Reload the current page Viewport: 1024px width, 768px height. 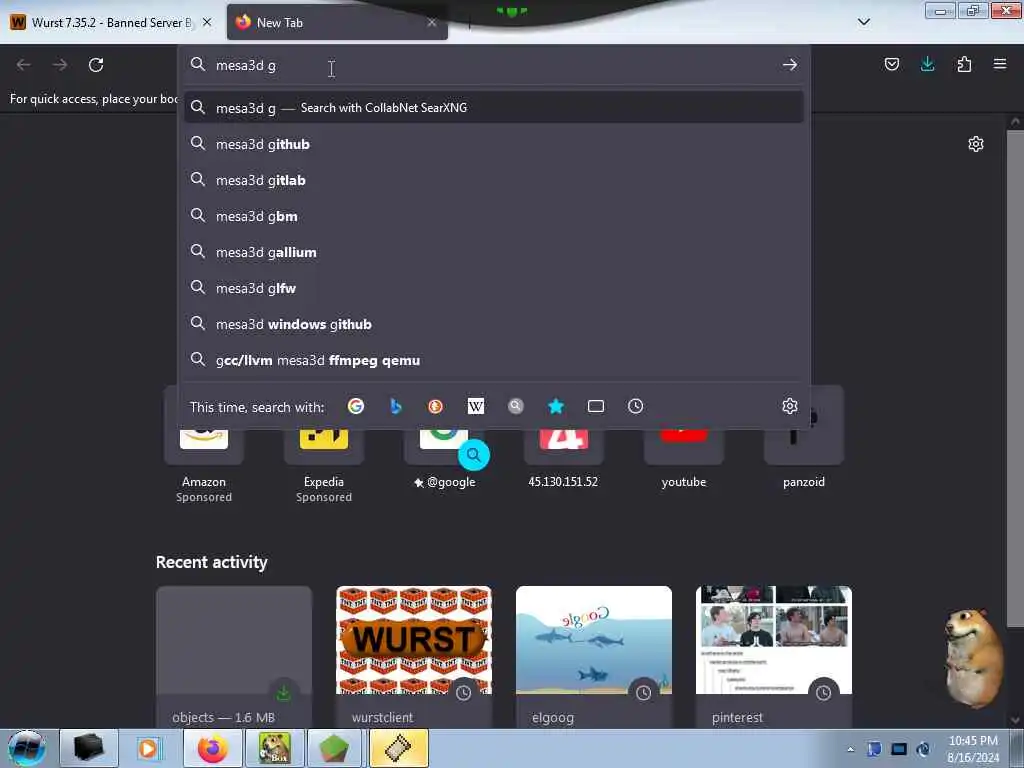point(96,65)
